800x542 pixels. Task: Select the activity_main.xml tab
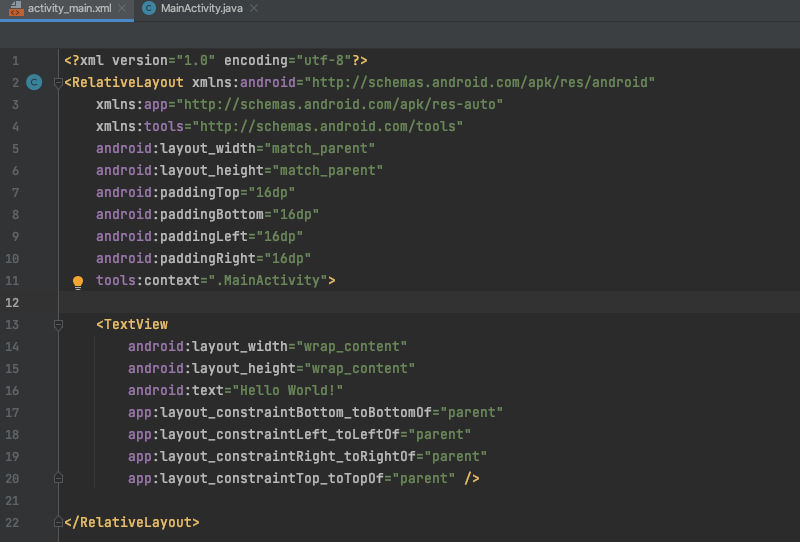click(68, 8)
